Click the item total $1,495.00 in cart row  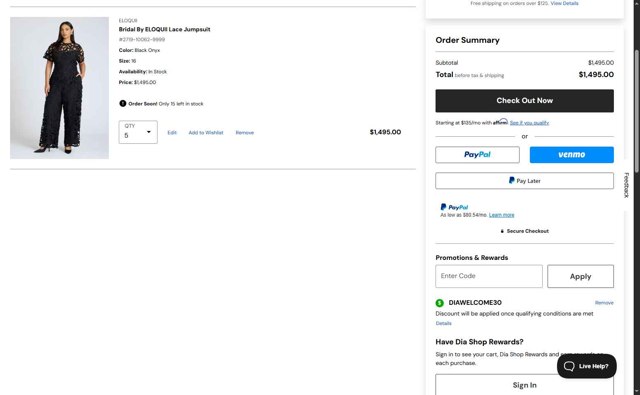click(x=385, y=132)
